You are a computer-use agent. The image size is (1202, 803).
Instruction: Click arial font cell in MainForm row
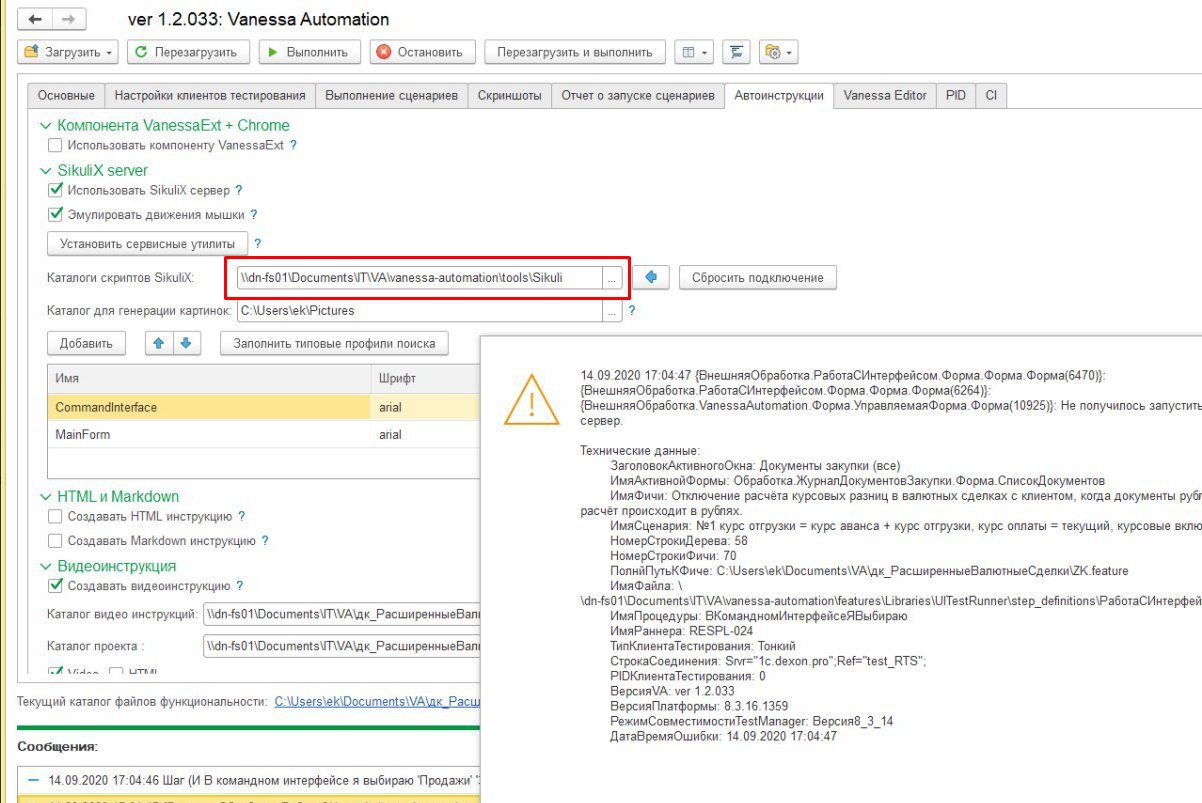click(425, 435)
